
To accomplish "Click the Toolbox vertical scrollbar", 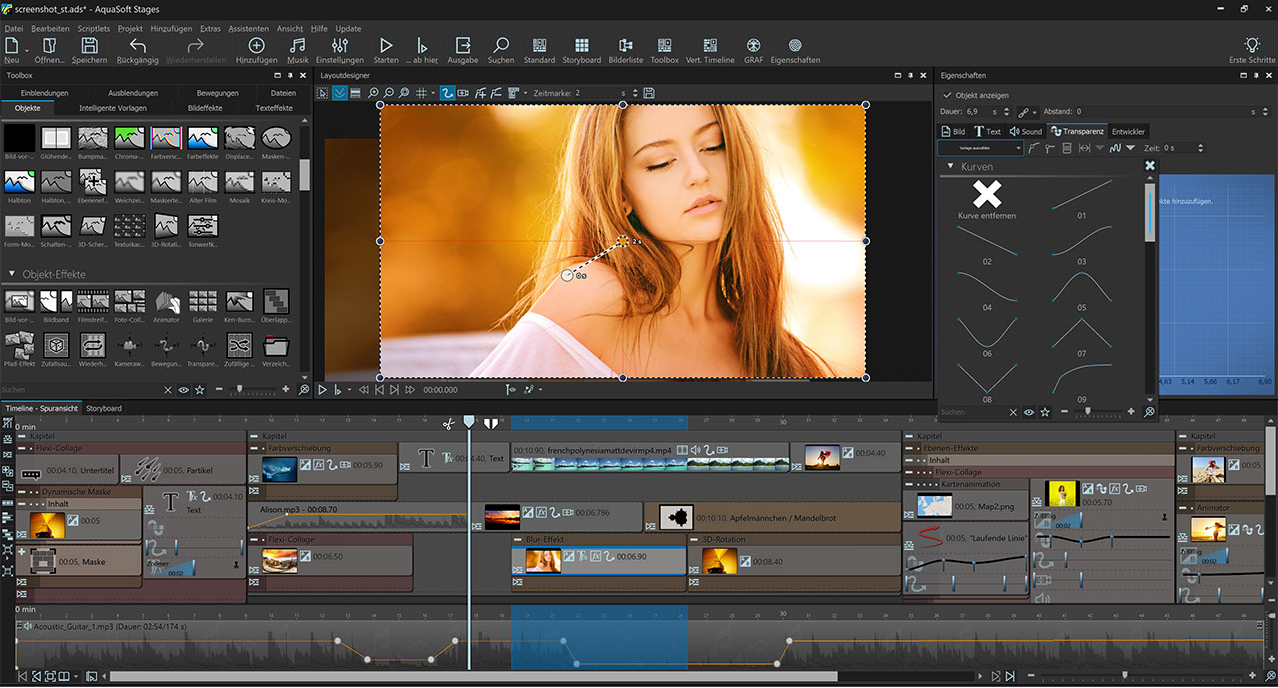I will click(x=305, y=173).
